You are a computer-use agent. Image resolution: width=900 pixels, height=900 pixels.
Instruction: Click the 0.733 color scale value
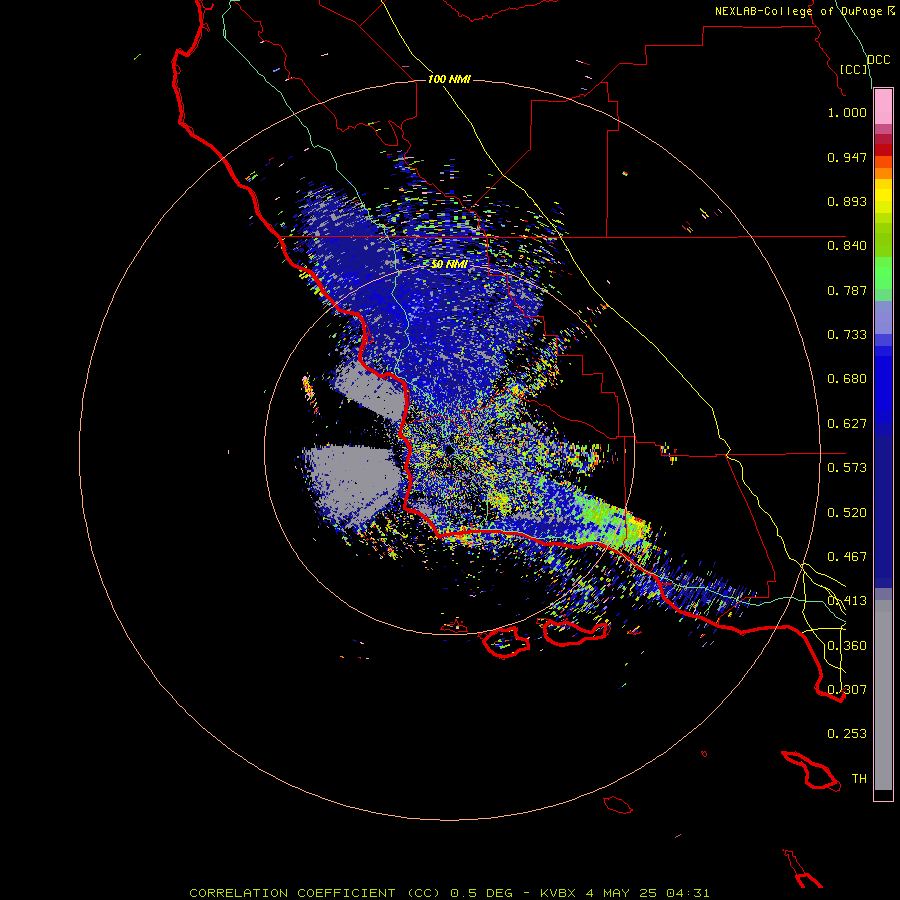point(847,335)
